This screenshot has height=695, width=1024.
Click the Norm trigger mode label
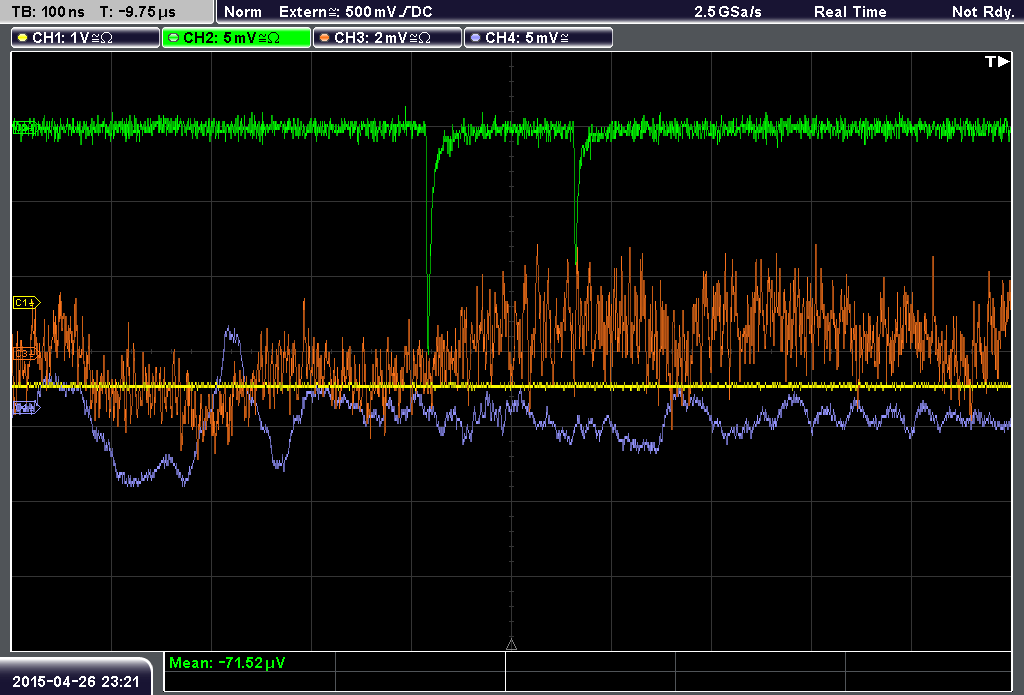(242, 12)
